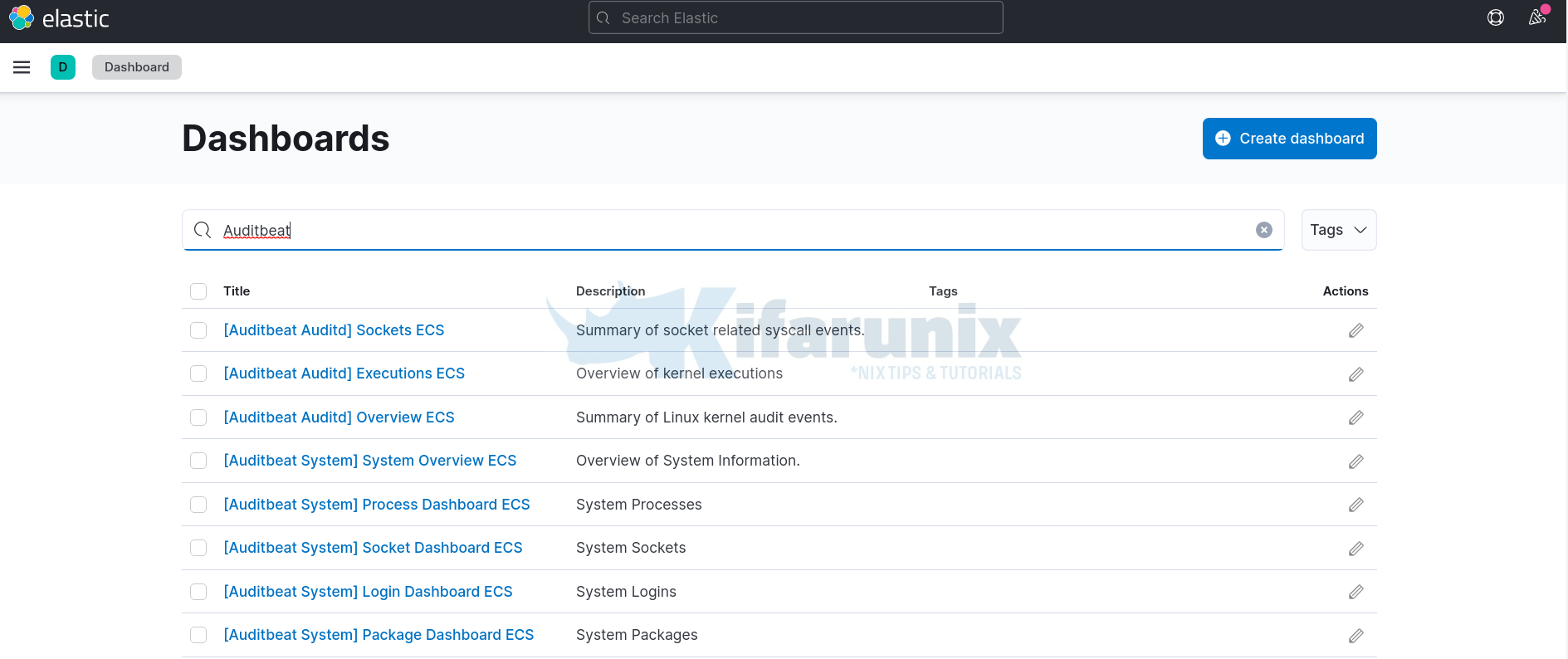Open [Auditbeat Auditd] Overview ECS dashboard
Viewport: 1568px width, 659px height.
pos(339,417)
